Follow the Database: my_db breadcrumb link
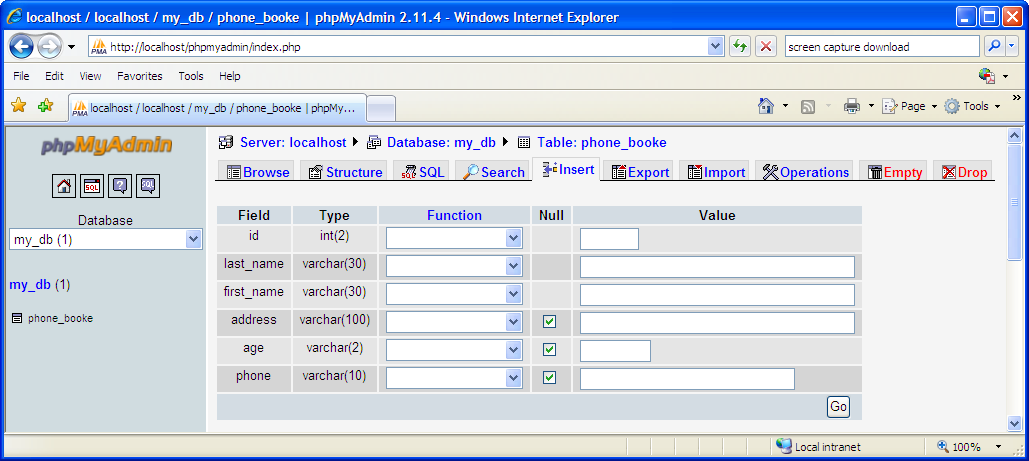The image size is (1029, 461). (x=441, y=142)
